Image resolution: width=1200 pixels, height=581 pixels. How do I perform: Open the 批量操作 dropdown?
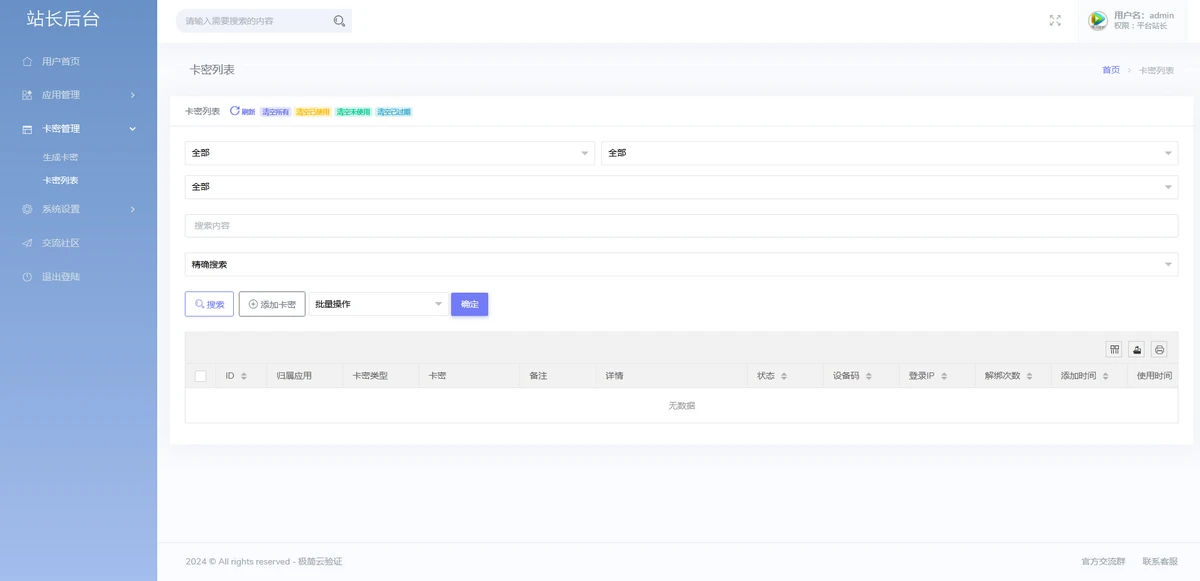point(378,304)
